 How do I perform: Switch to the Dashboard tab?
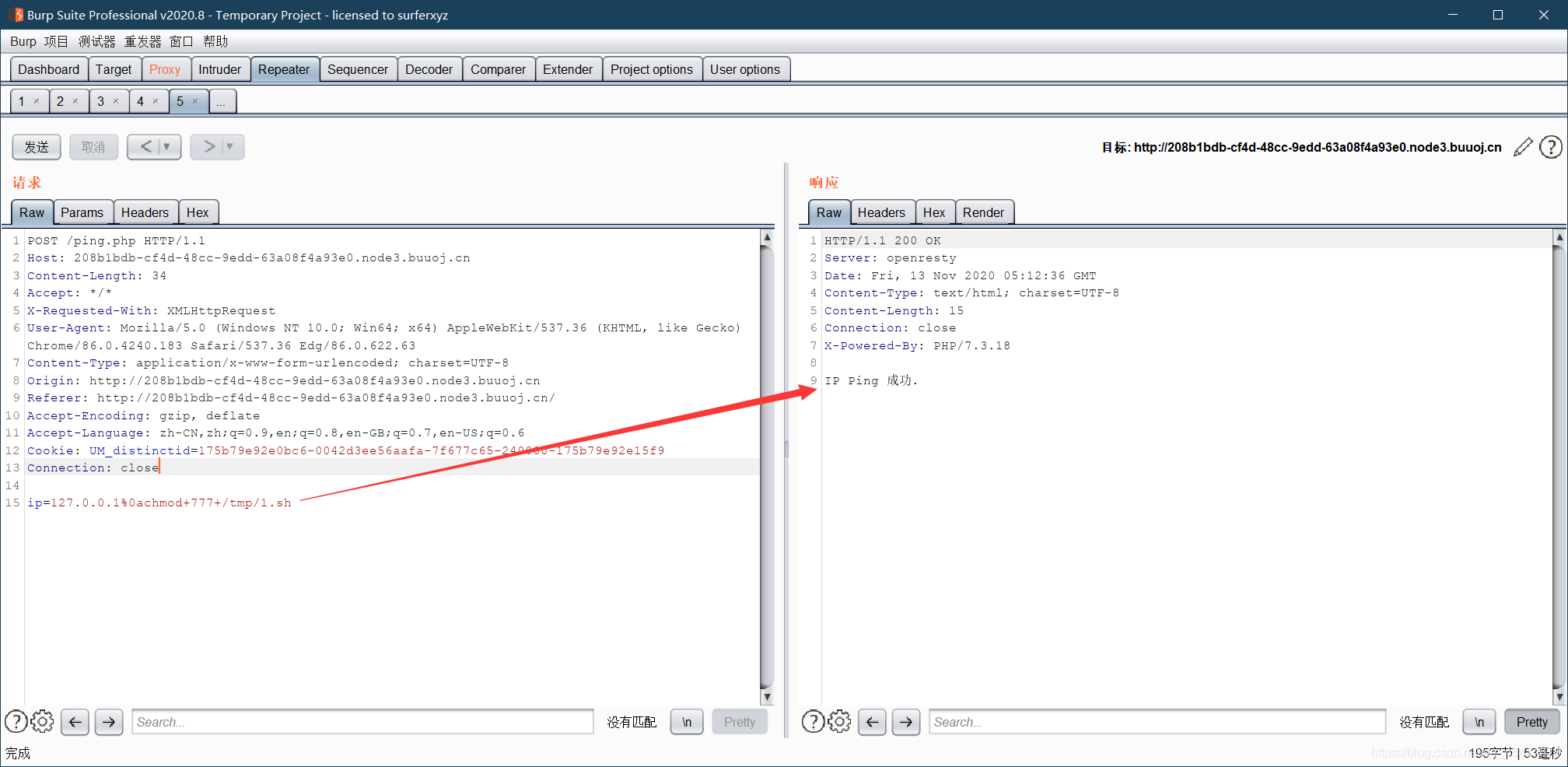[x=49, y=69]
